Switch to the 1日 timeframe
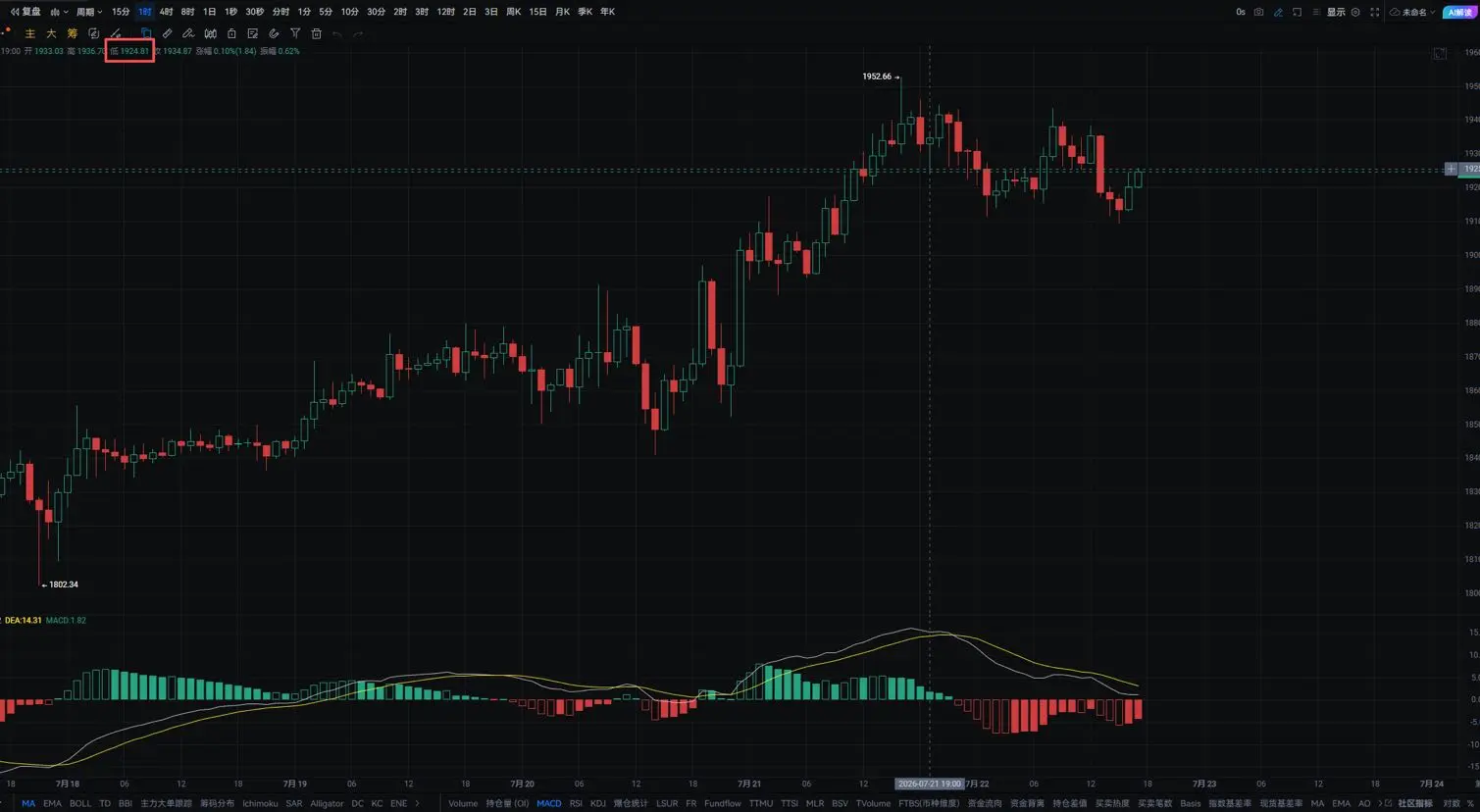The image size is (1480, 812). pyautogui.click(x=209, y=12)
